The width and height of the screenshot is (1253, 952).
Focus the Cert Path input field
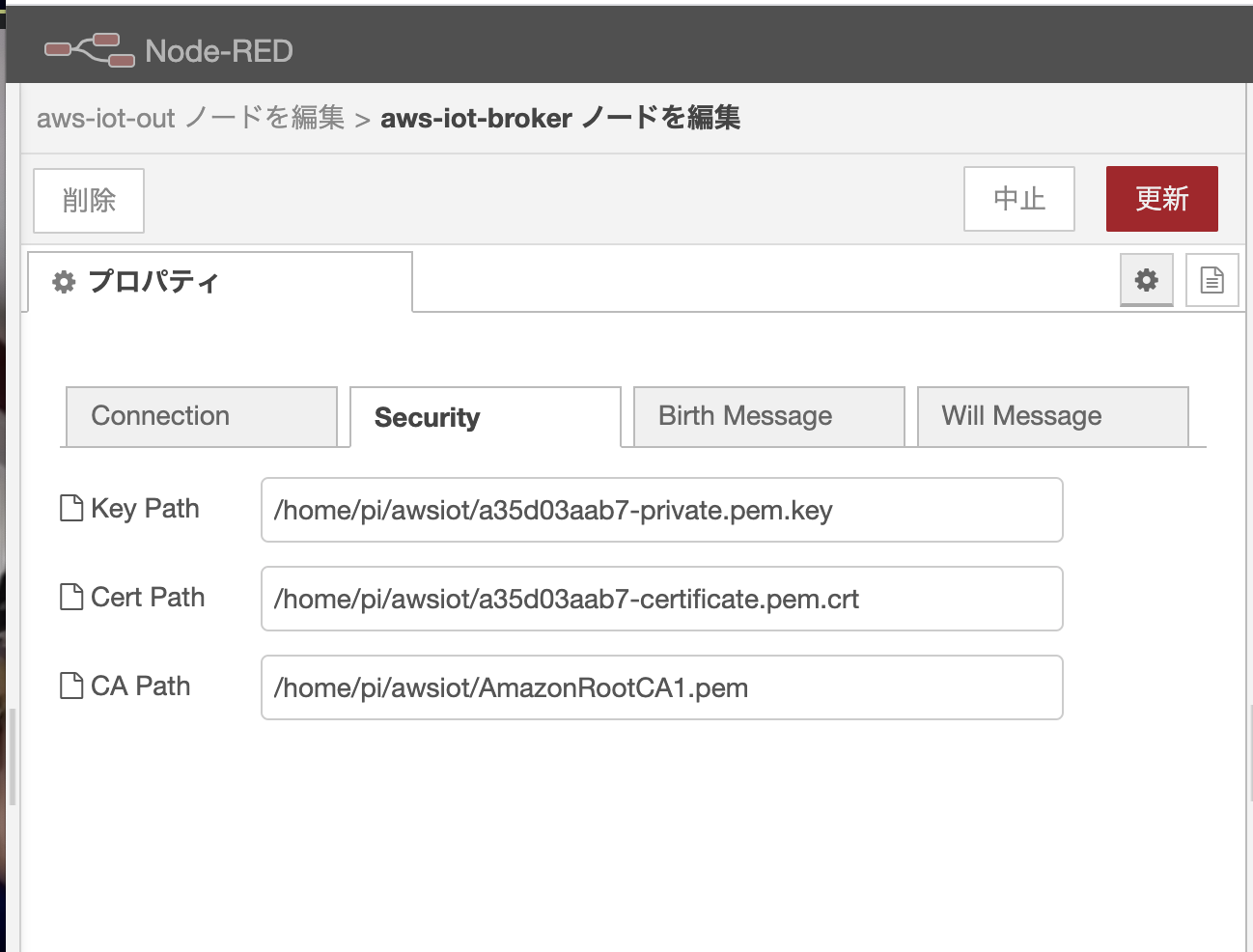click(x=662, y=599)
